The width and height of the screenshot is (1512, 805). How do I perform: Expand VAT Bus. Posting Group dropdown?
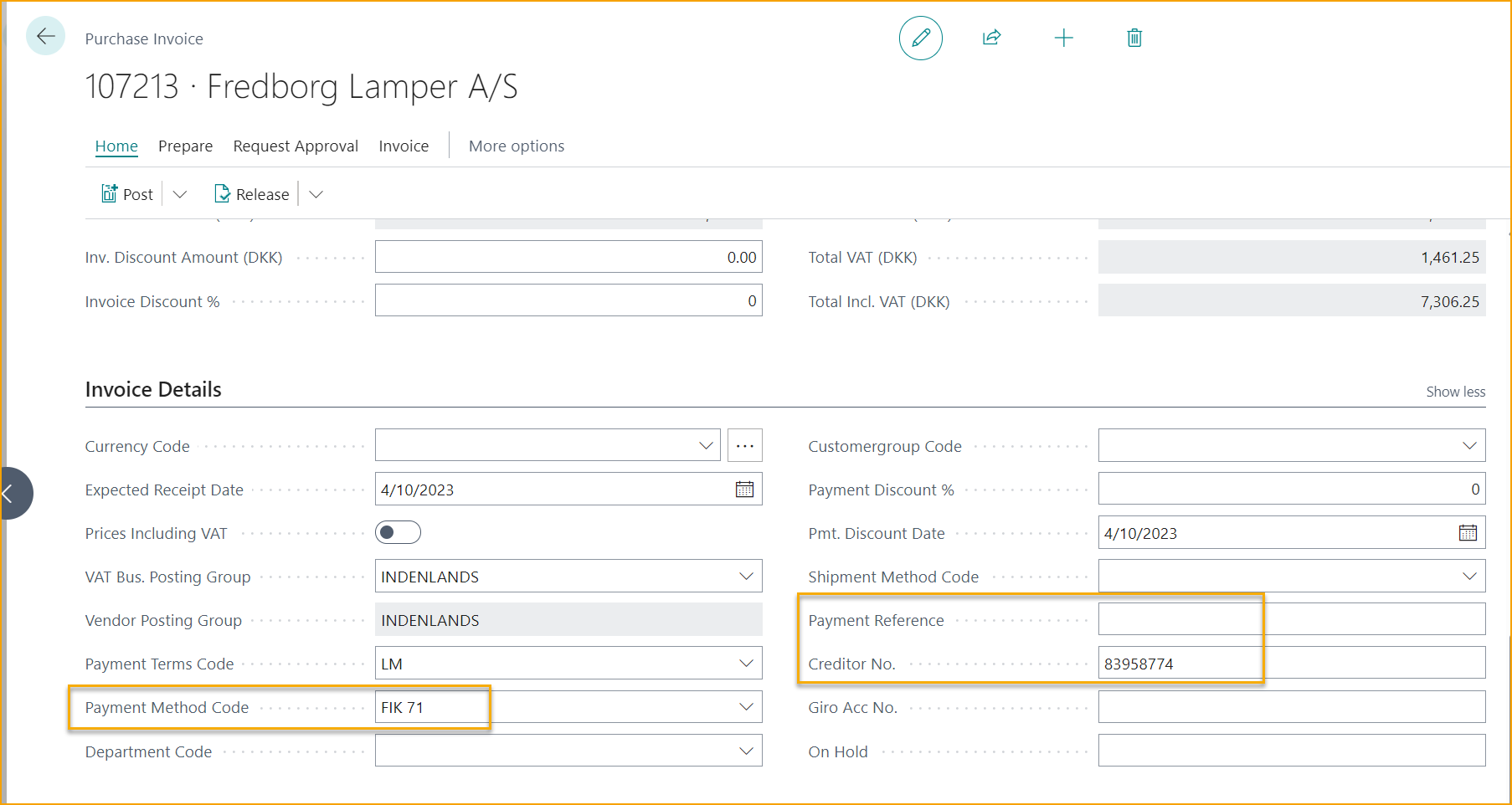point(746,577)
